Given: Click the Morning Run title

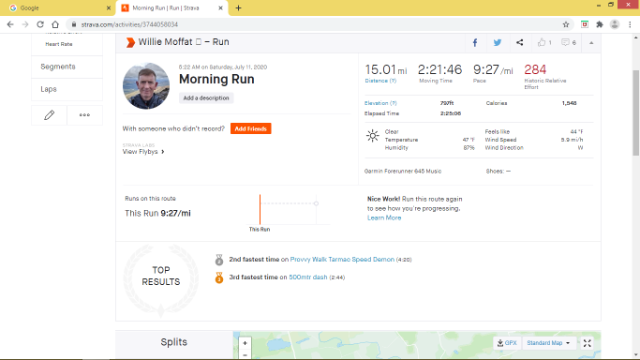Looking at the screenshot, I should tap(217, 79).
